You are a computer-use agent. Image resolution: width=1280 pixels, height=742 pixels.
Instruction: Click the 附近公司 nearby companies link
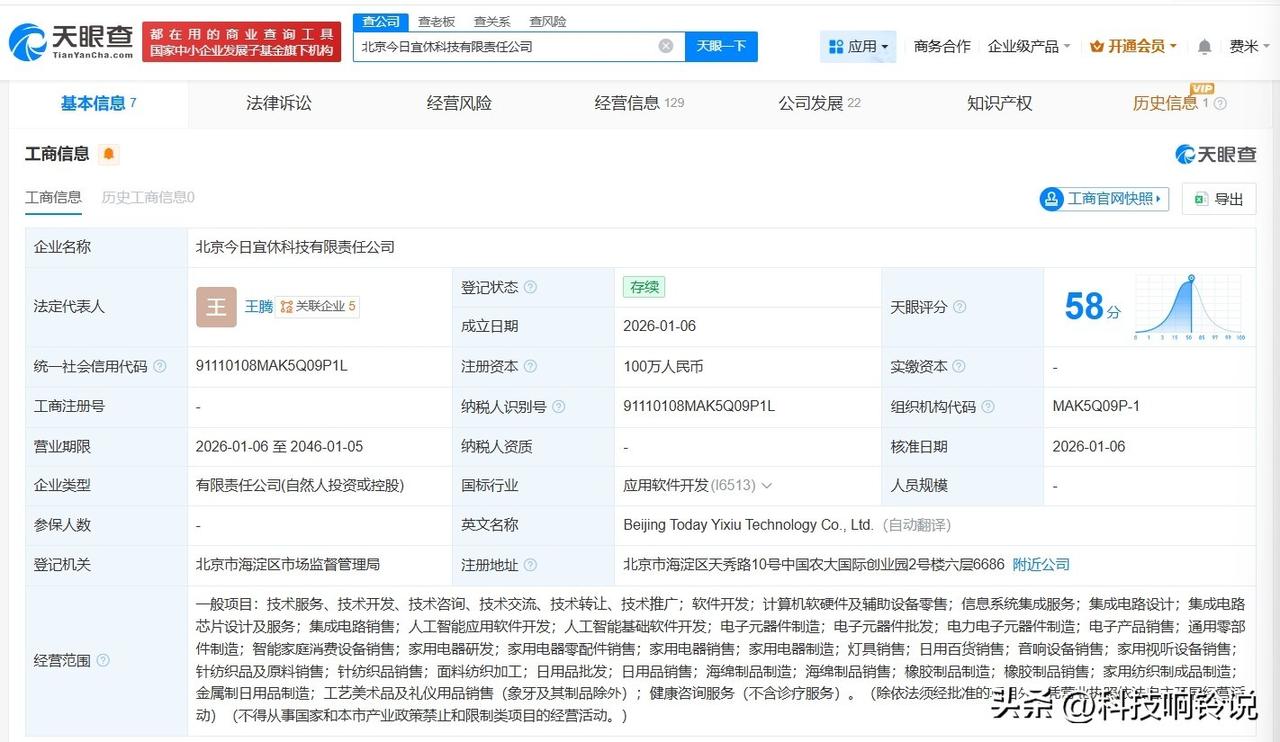[1041, 565]
